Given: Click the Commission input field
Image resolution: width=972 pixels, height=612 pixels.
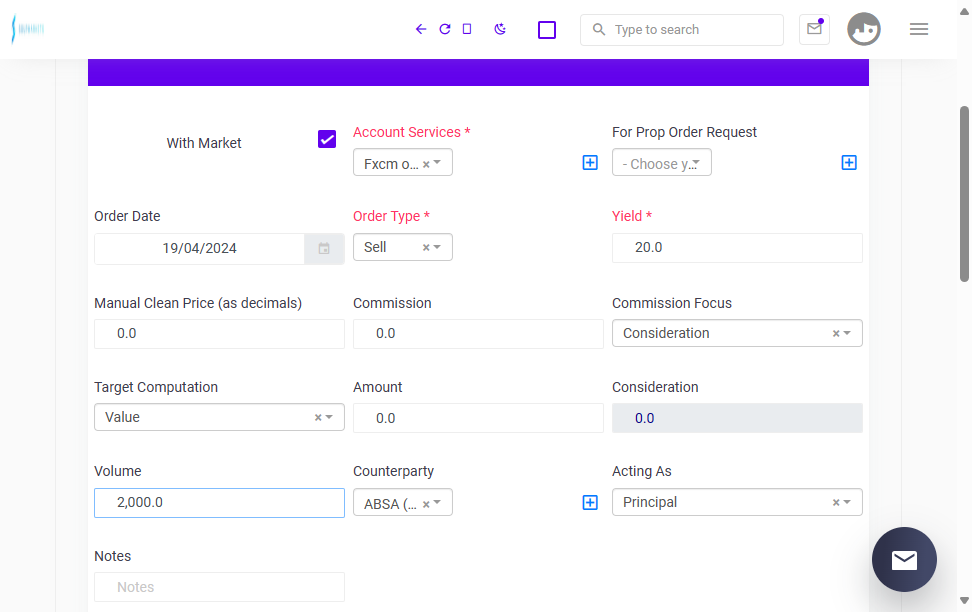Looking at the screenshot, I should click(x=478, y=334).
